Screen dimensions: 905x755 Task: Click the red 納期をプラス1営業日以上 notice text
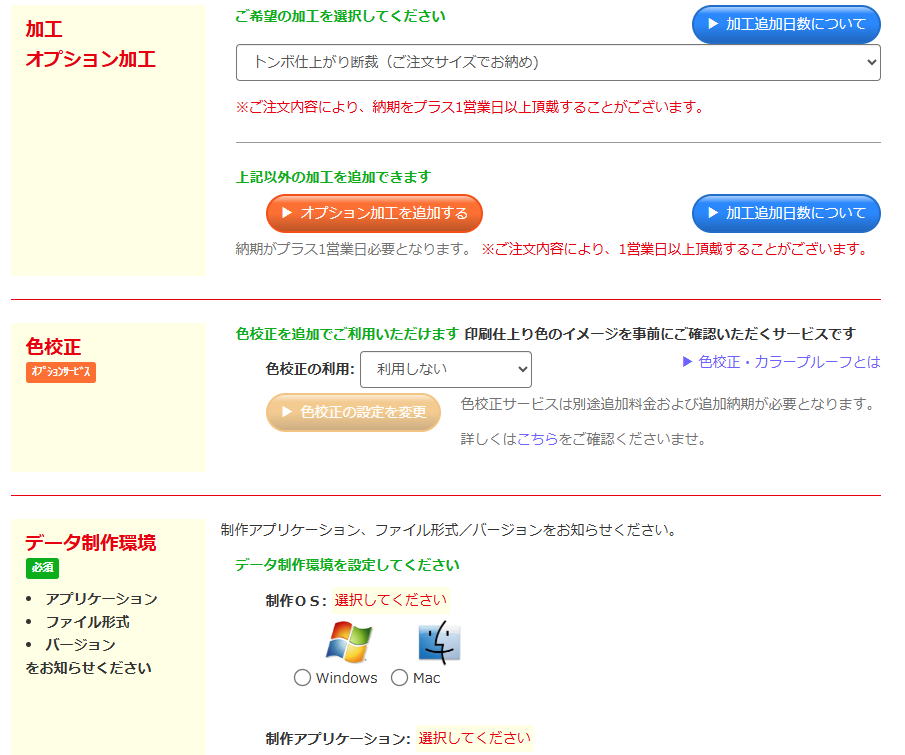coord(470,107)
